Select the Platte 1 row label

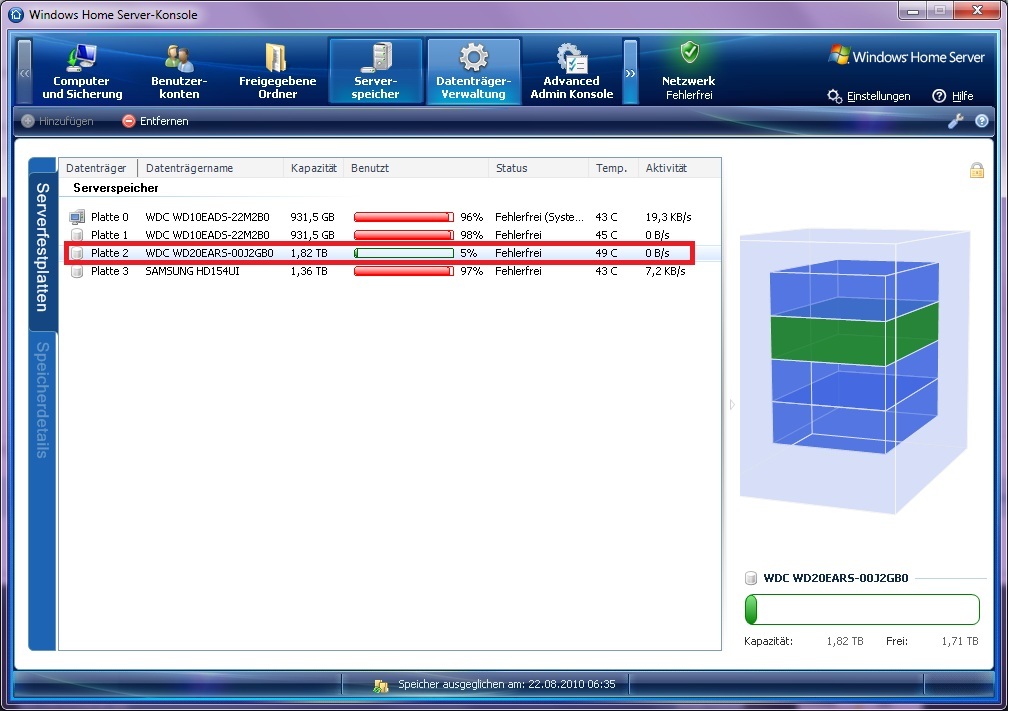(109, 235)
